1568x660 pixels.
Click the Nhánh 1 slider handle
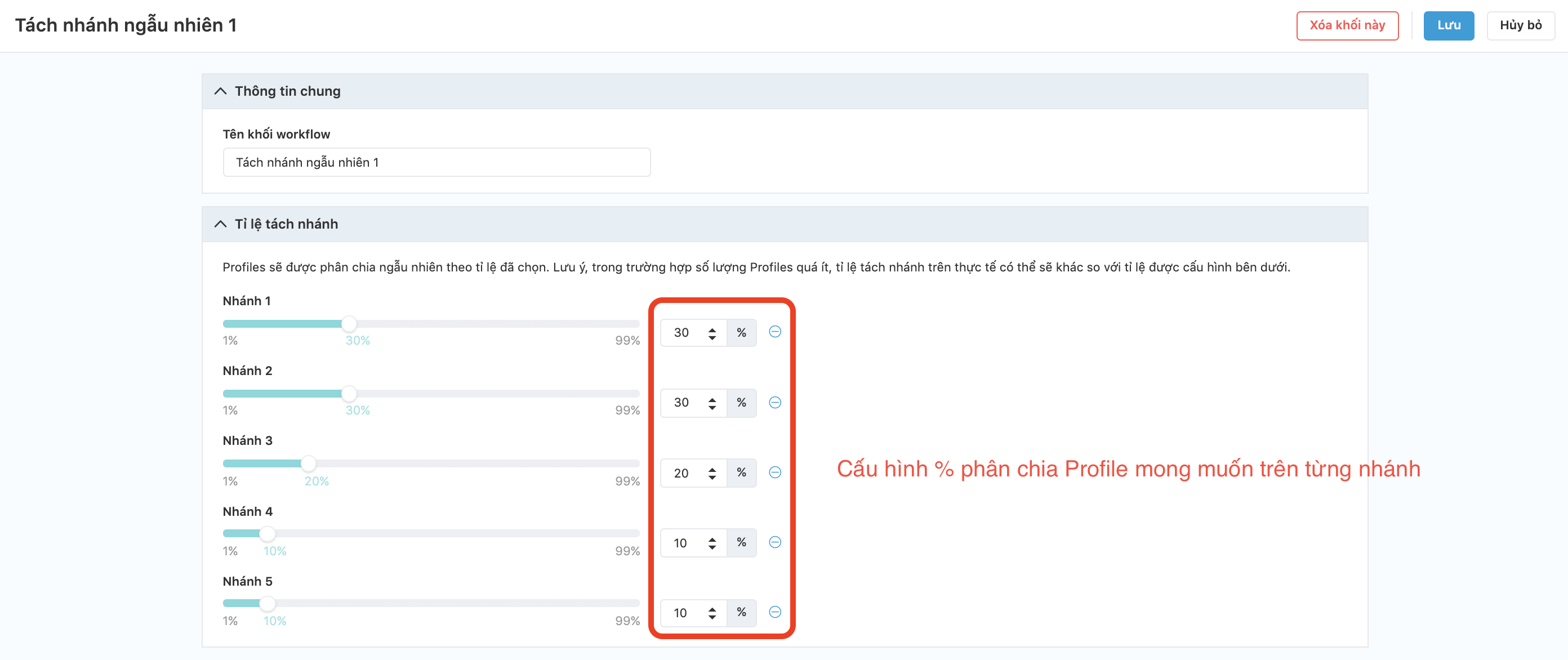pos(349,324)
